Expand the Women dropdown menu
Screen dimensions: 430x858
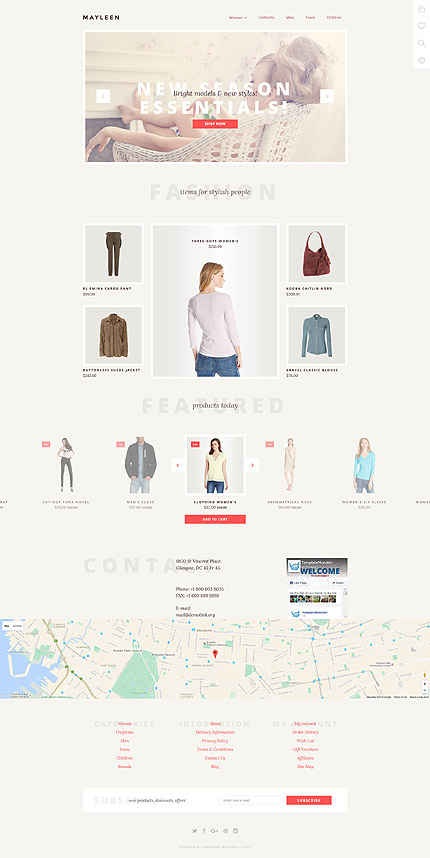point(238,18)
